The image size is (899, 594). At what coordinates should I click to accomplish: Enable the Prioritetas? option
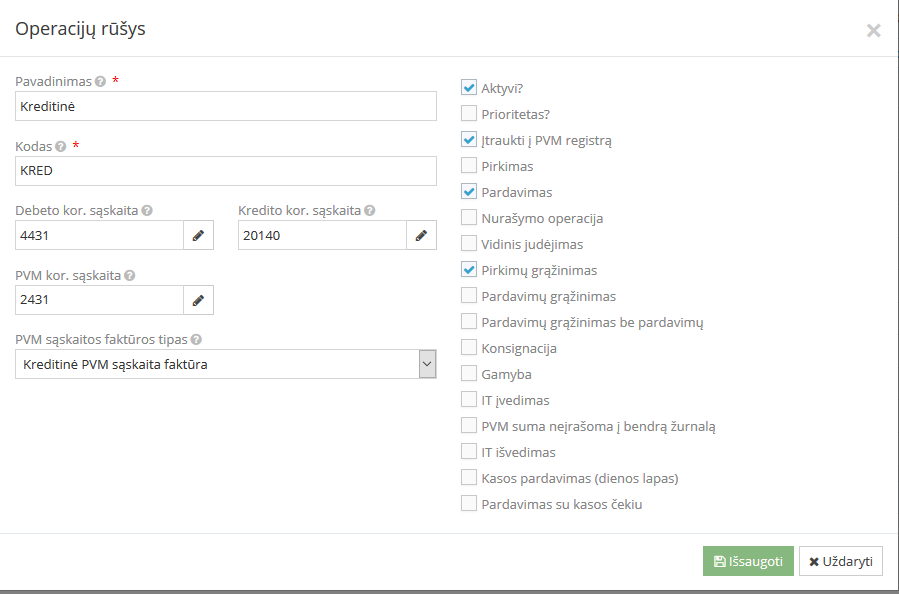(468, 113)
